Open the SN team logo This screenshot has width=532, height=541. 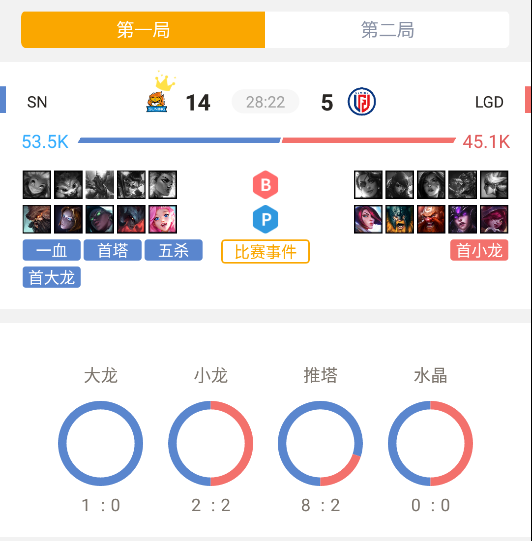coord(157,102)
